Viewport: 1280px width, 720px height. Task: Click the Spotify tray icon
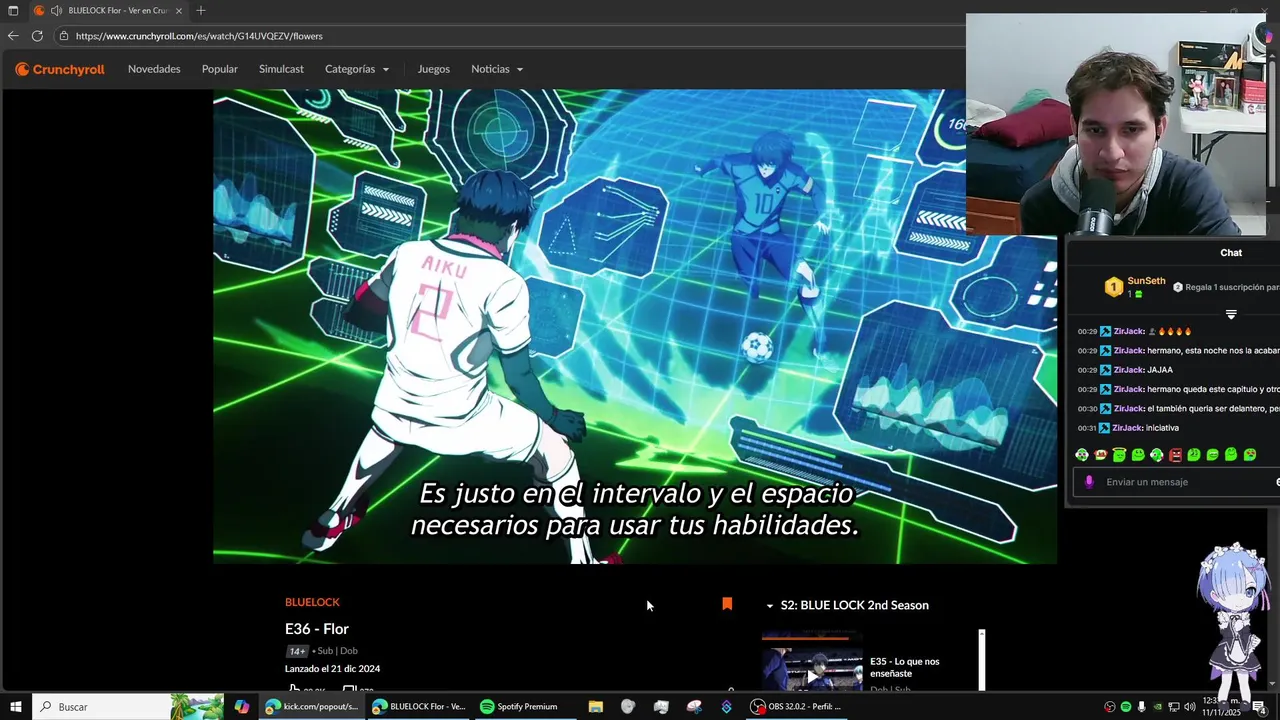click(1125, 707)
